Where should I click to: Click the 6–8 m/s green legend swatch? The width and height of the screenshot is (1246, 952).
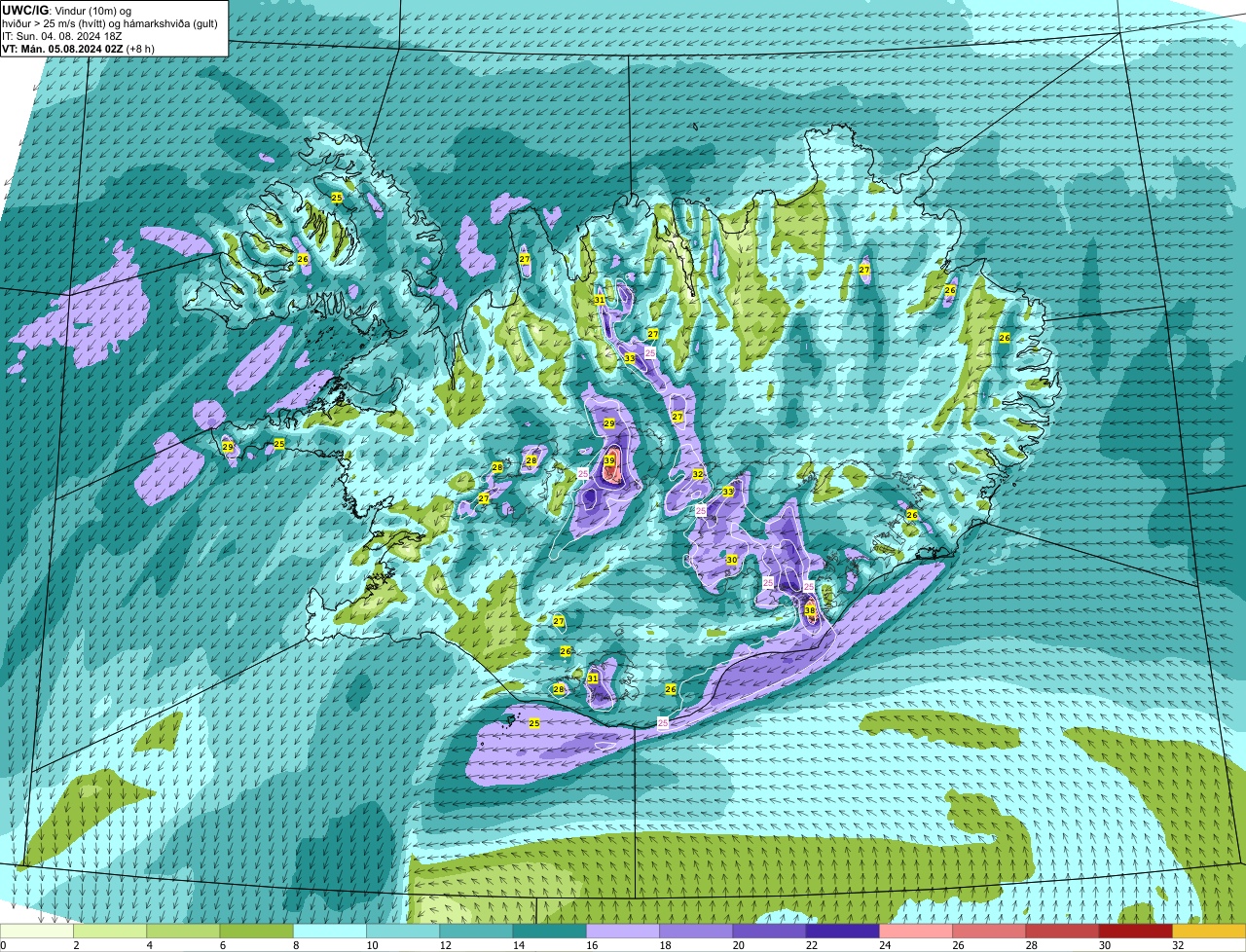[x=257, y=932]
